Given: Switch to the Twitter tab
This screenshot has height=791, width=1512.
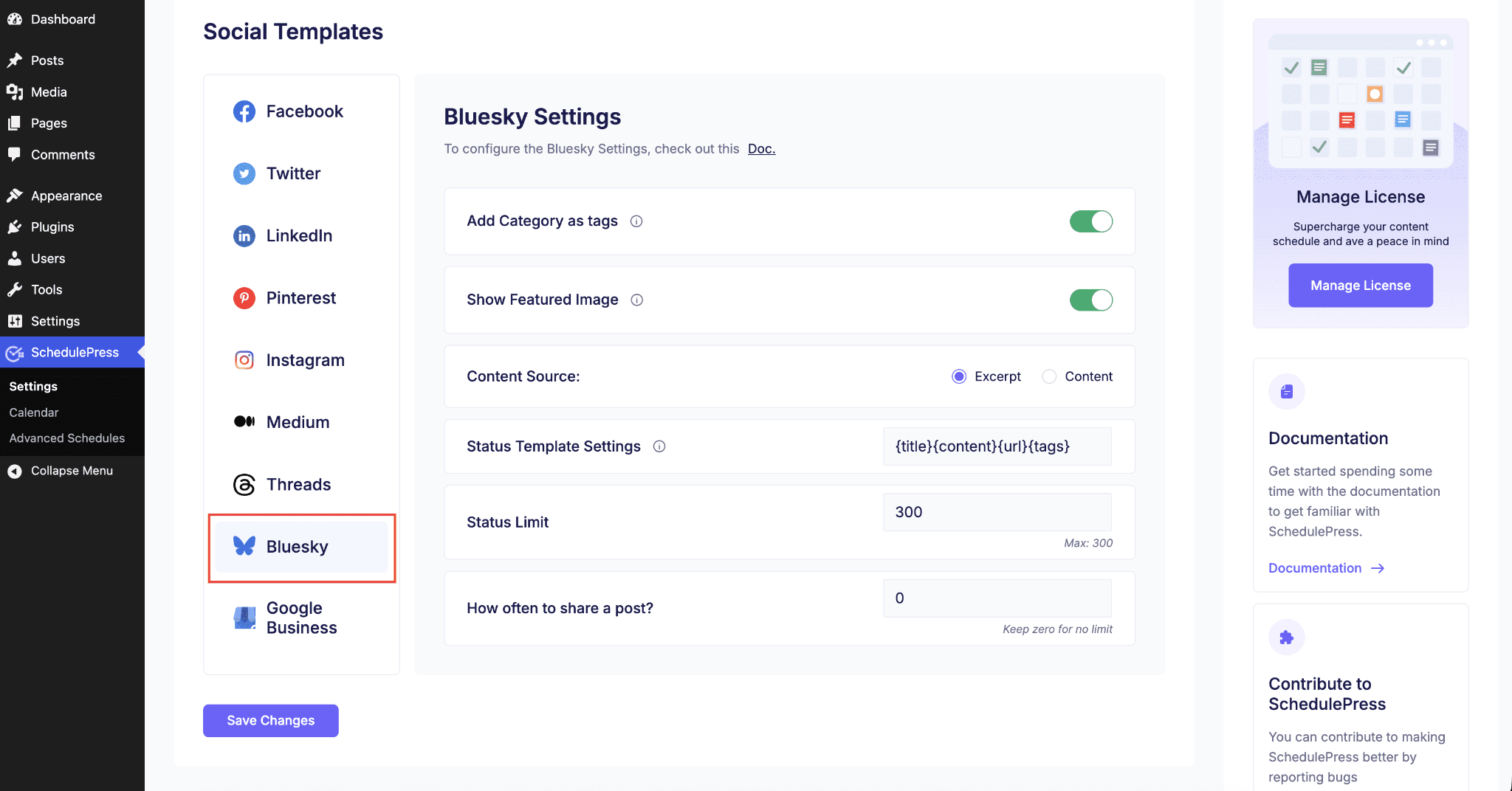Looking at the screenshot, I should point(301,173).
